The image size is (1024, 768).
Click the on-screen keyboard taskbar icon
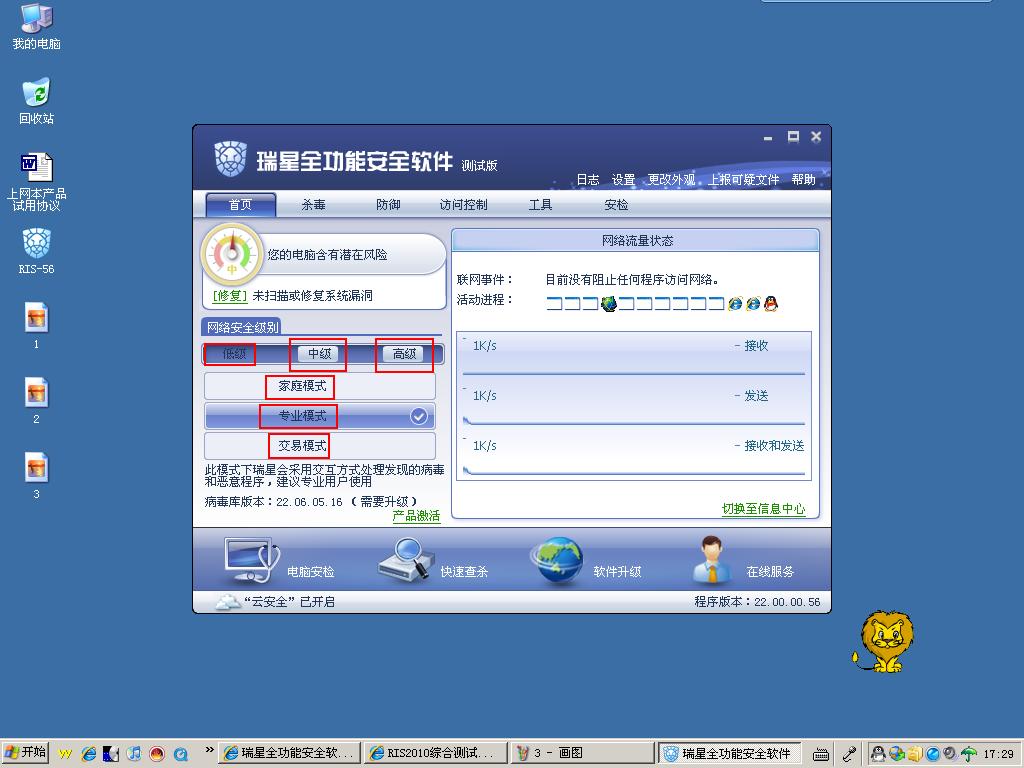click(x=821, y=754)
